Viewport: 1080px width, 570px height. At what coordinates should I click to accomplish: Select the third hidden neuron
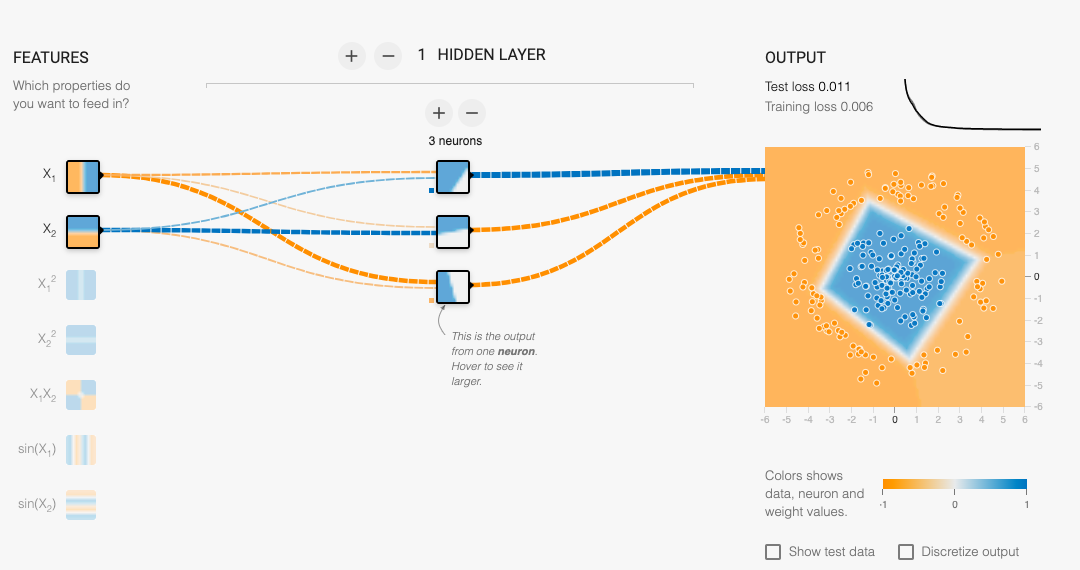tap(453, 287)
